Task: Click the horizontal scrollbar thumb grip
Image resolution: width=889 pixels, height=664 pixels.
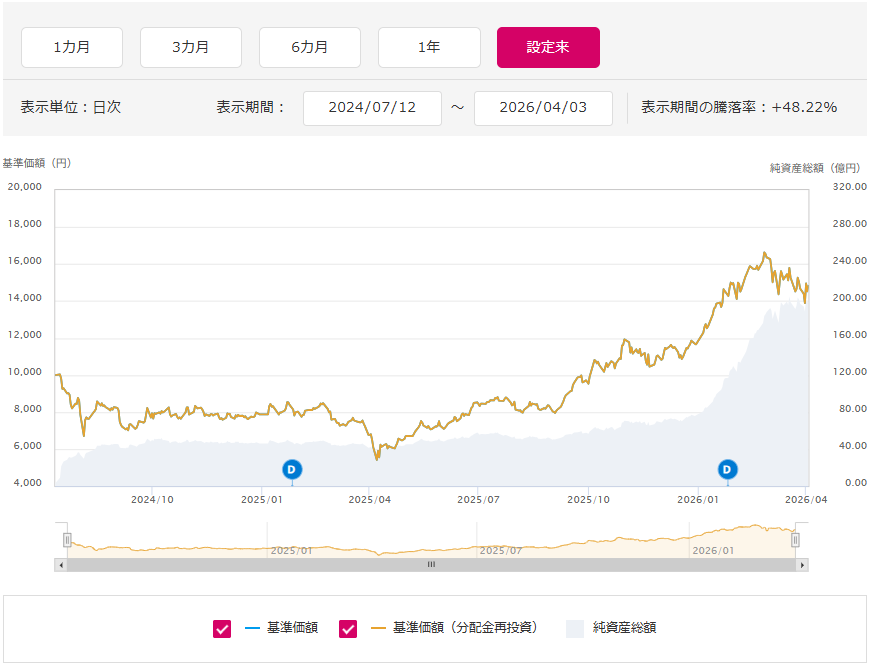Action: point(431,565)
